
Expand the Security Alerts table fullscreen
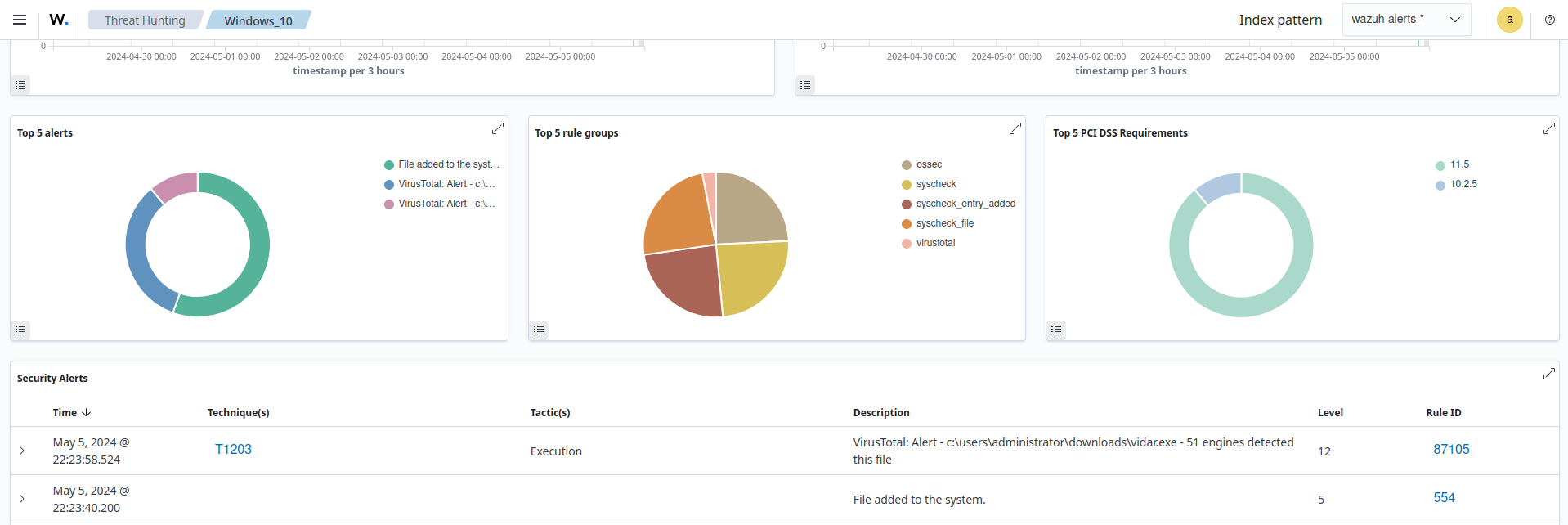pos(1548,374)
